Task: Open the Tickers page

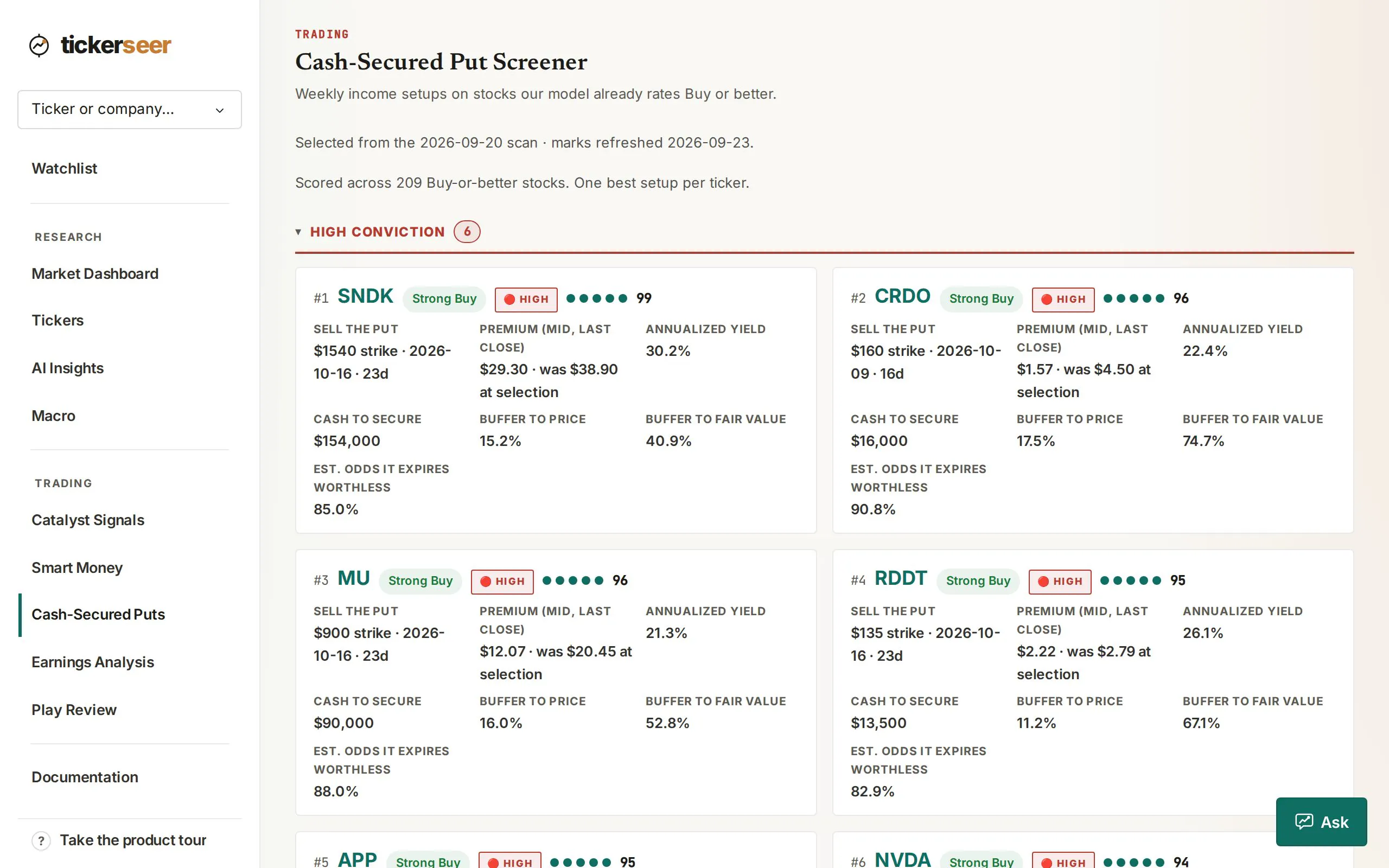Action: click(x=58, y=320)
